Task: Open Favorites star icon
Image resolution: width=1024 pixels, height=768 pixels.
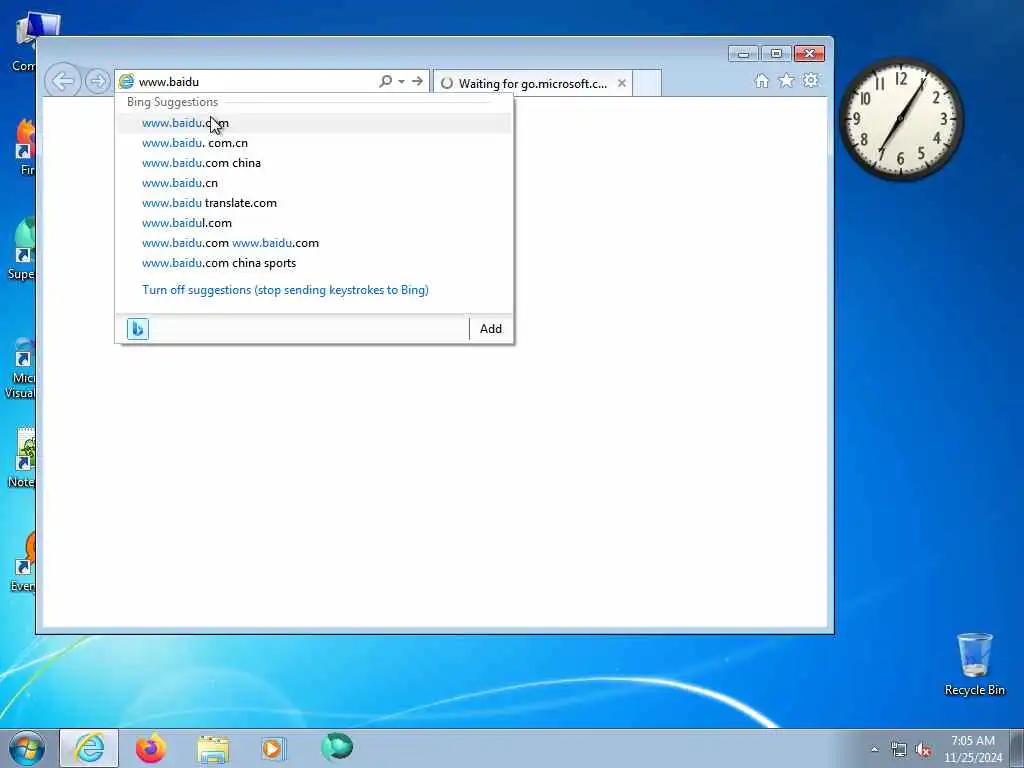Action: [786, 80]
